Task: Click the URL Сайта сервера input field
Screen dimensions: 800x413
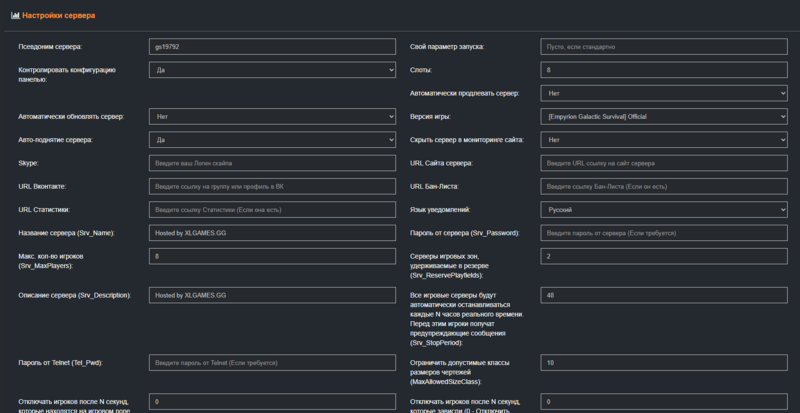Action: tap(664, 163)
